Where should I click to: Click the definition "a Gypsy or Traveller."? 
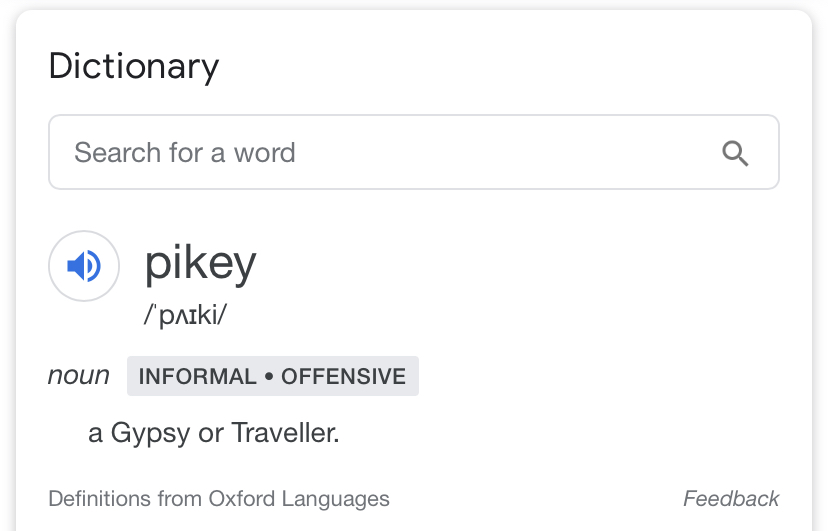pos(213,433)
